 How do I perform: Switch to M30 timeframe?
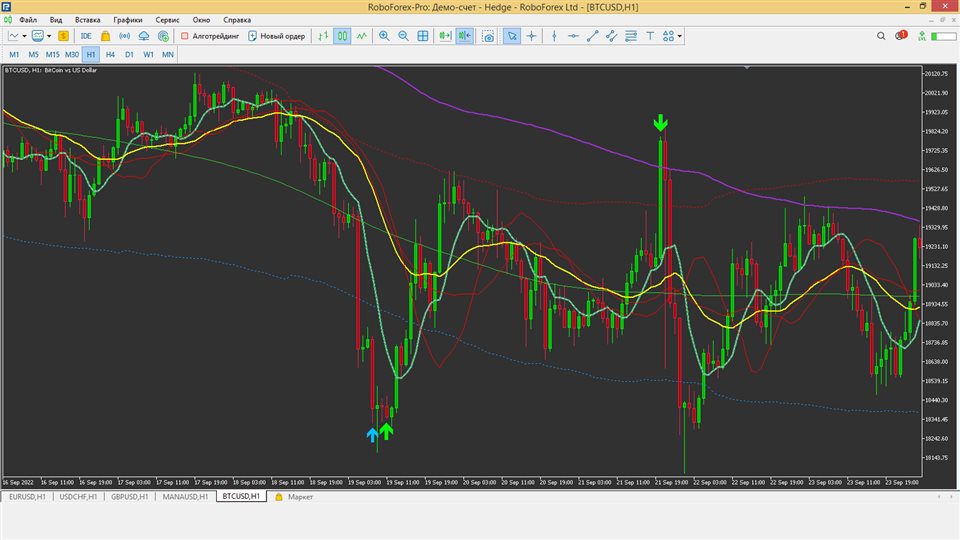click(x=72, y=54)
